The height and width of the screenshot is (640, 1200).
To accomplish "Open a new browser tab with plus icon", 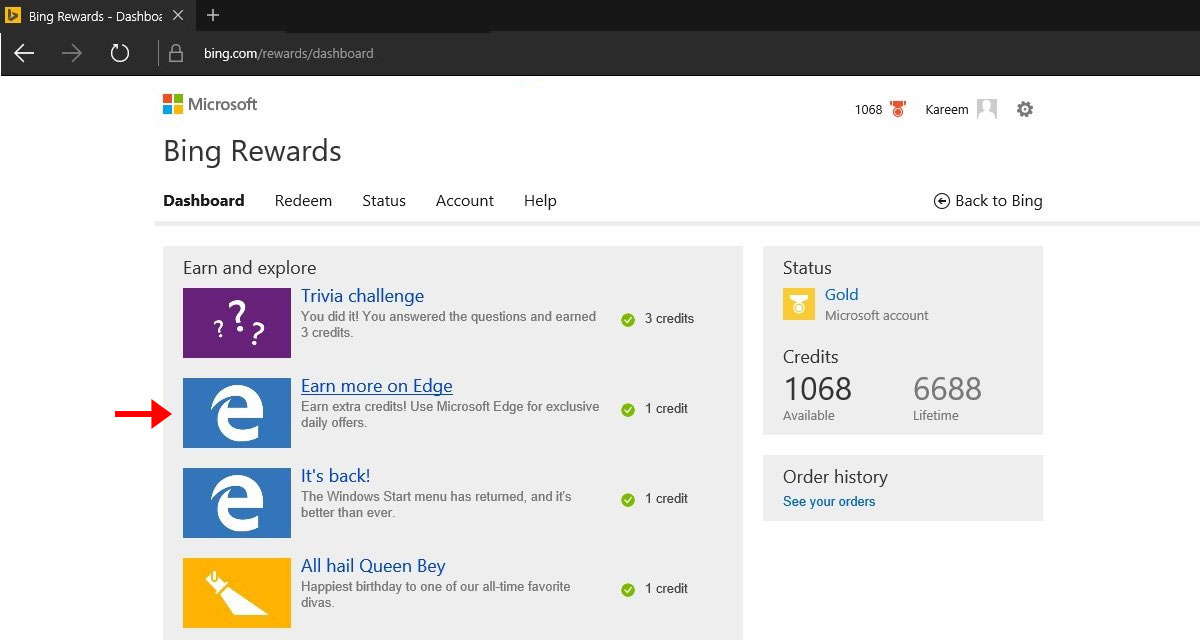I will click(x=212, y=15).
